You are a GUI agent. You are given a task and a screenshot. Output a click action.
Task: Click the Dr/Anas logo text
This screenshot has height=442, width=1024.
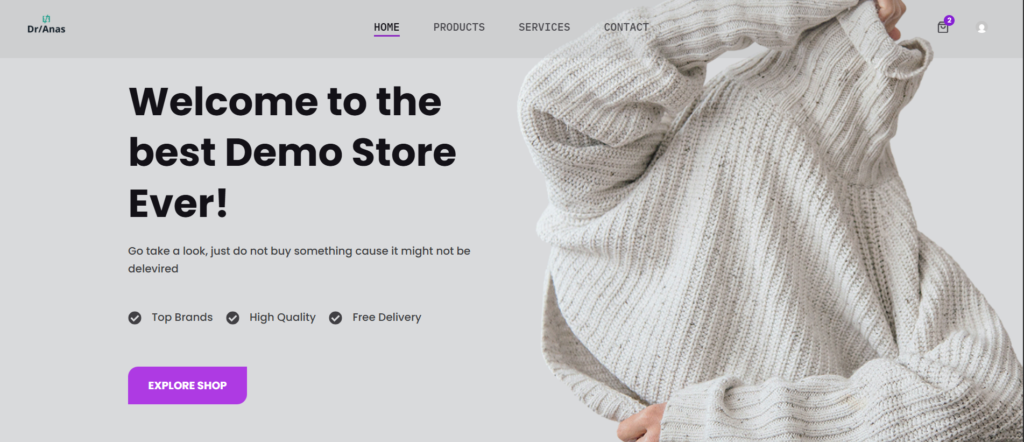point(46,29)
